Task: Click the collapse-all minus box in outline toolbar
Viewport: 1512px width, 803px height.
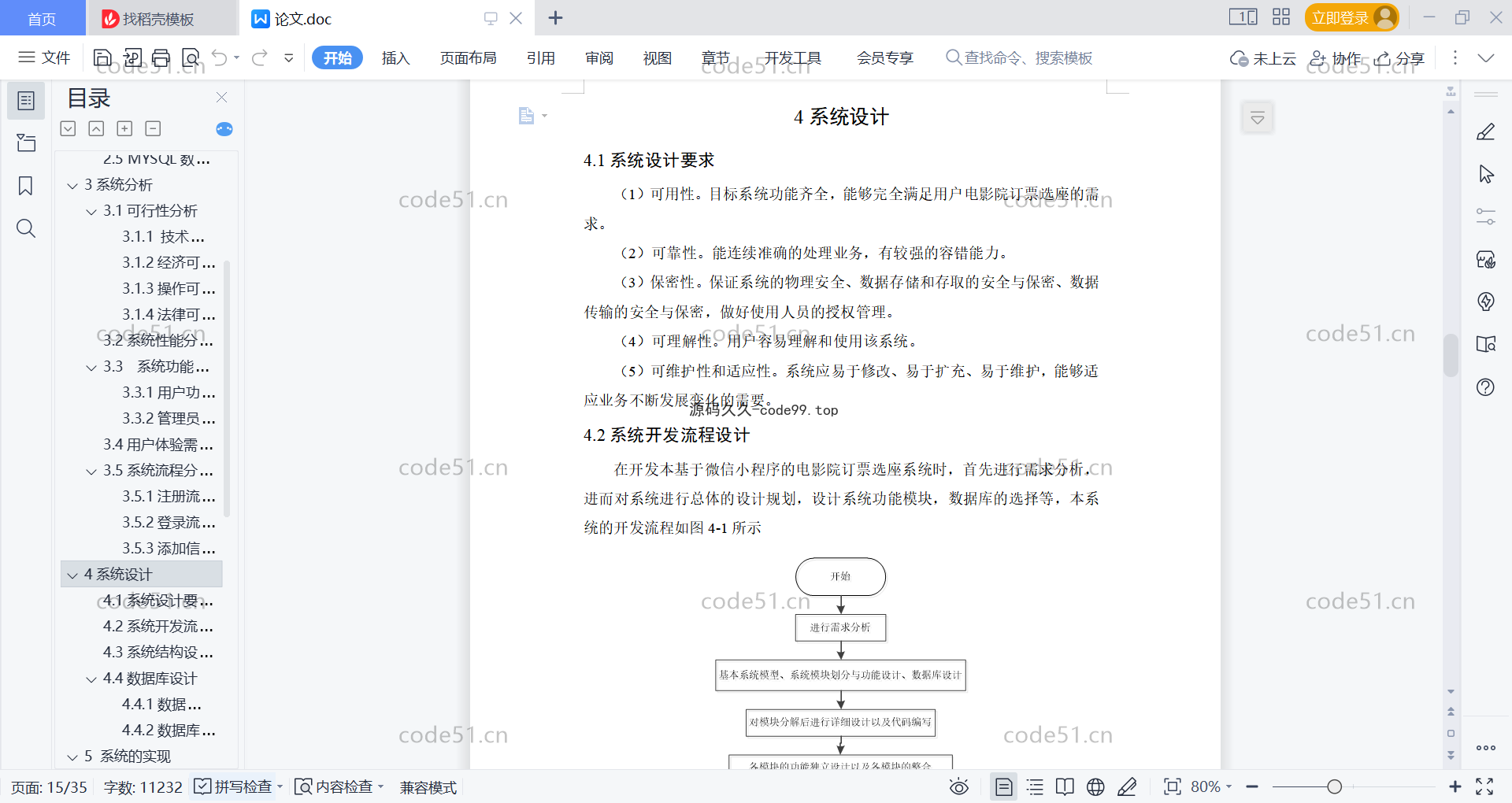Action: click(x=153, y=128)
